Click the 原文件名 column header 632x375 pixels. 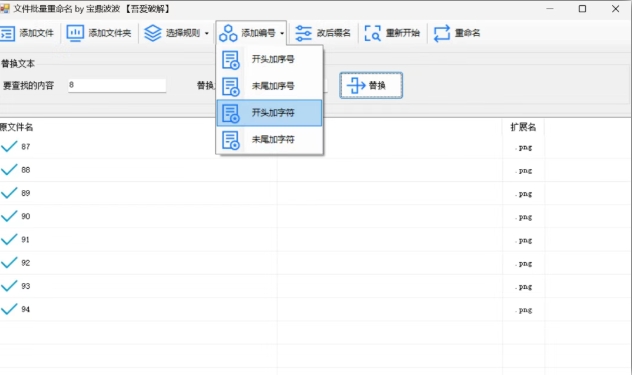tap(17, 127)
